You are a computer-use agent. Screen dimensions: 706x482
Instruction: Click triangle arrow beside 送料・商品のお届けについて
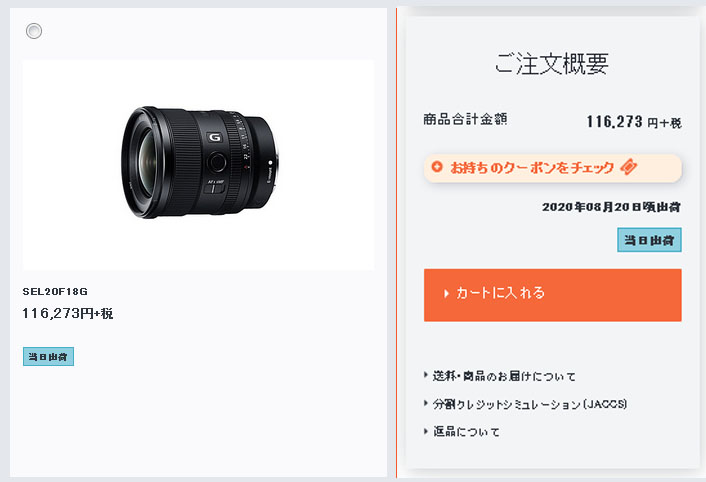[425, 374]
